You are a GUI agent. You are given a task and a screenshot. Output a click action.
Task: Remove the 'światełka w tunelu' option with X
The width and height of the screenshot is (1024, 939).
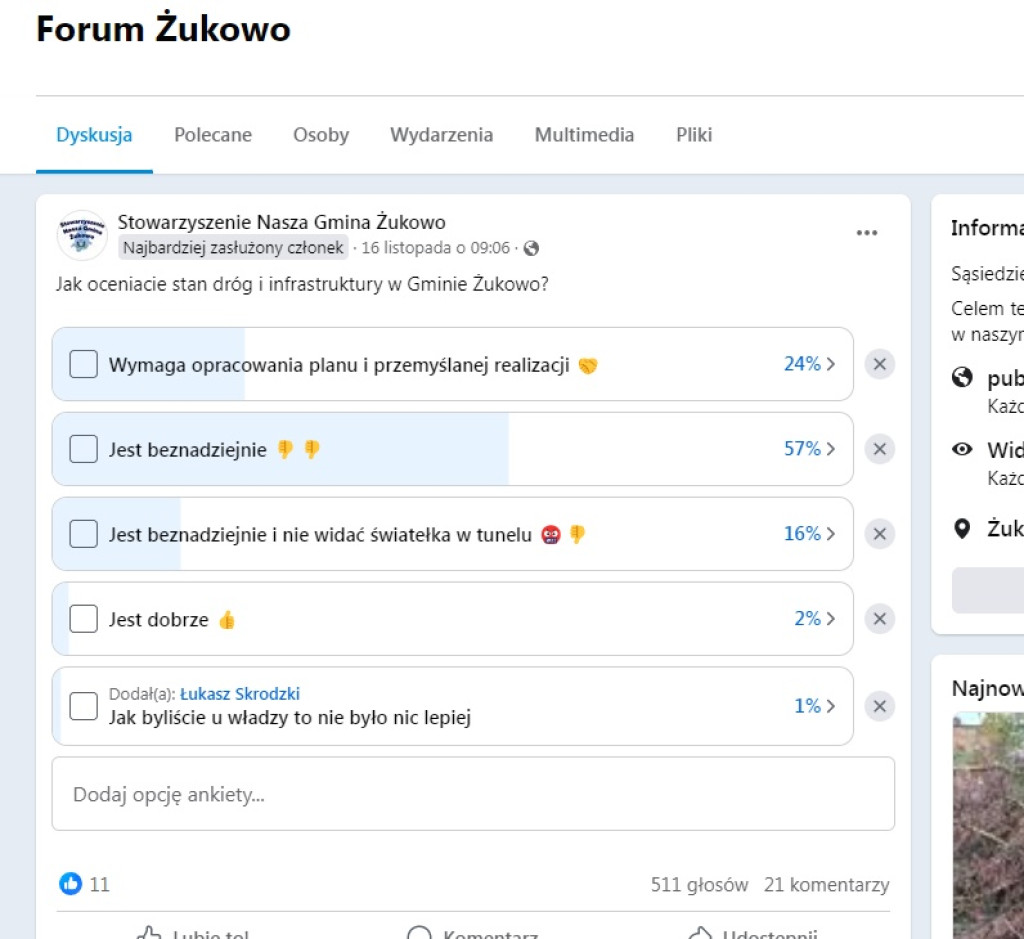click(880, 534)
